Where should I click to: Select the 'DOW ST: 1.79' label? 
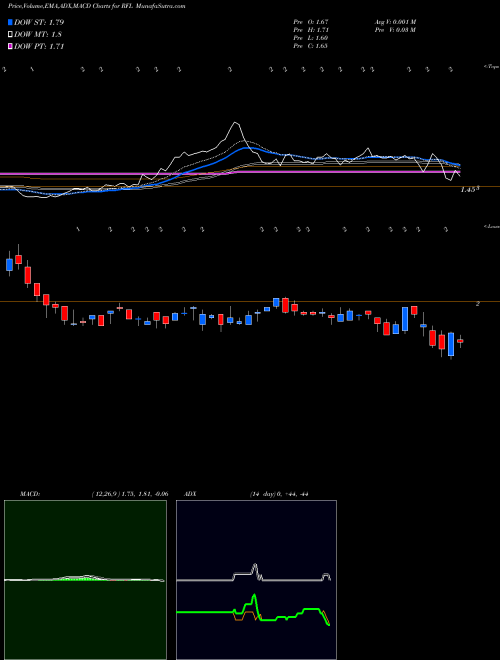39,22
